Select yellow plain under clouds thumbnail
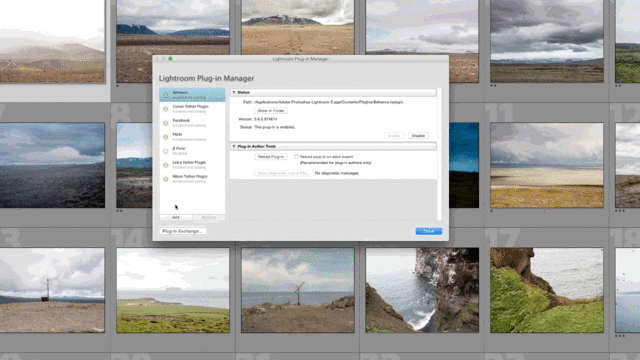 point(547,165)
